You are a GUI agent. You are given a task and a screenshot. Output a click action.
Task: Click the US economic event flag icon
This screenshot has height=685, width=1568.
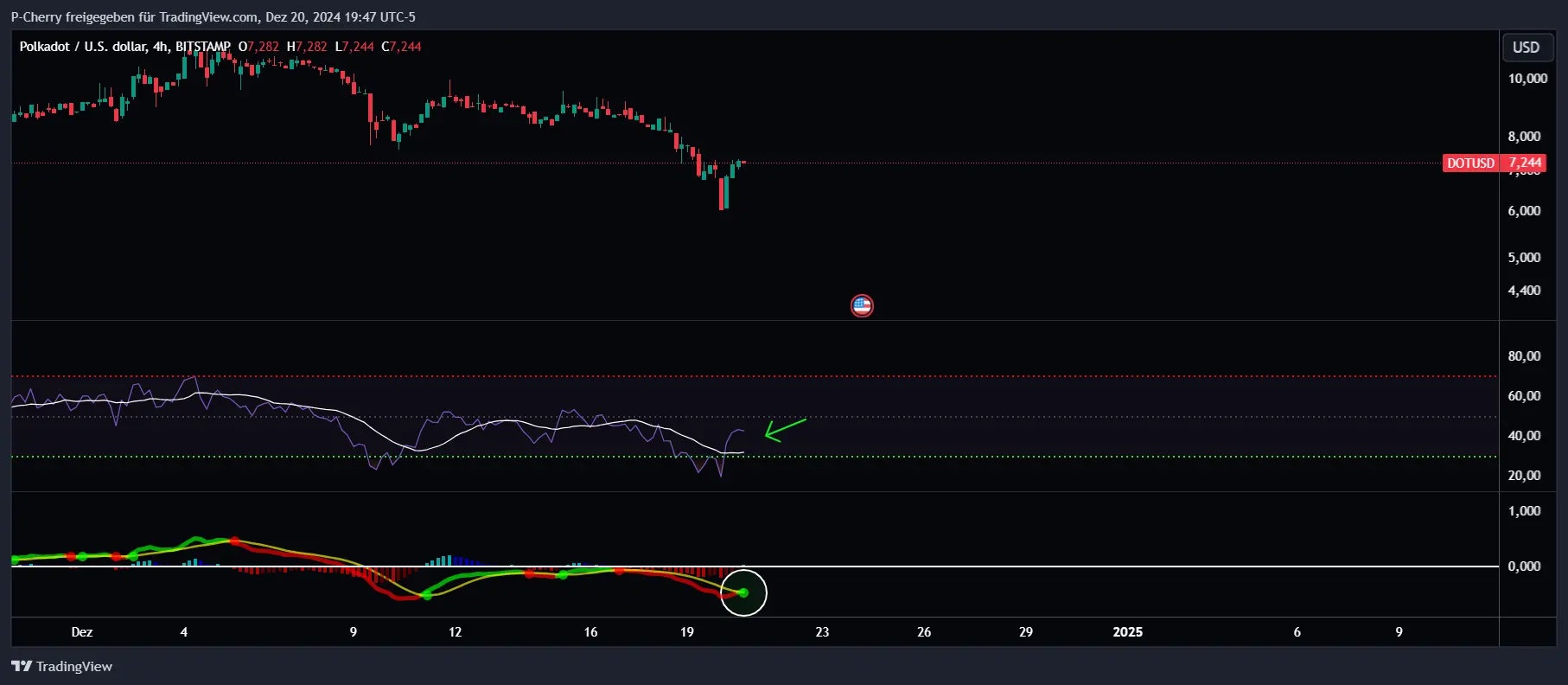pos(862,305)
